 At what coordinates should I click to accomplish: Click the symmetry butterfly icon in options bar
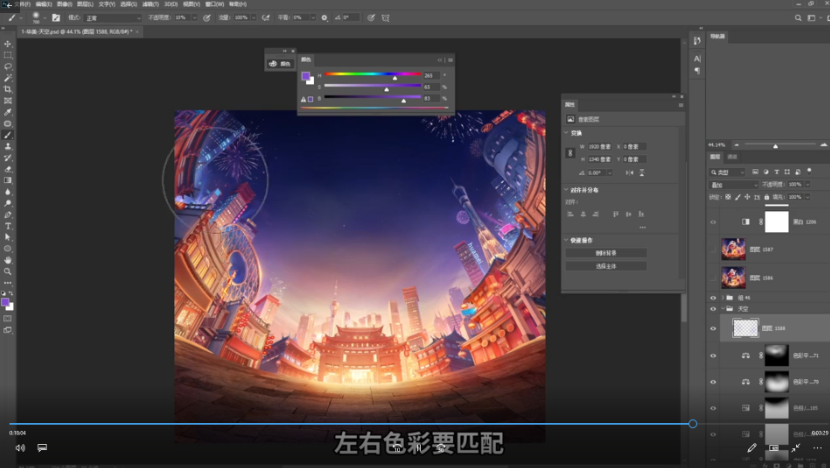point(385,17)
